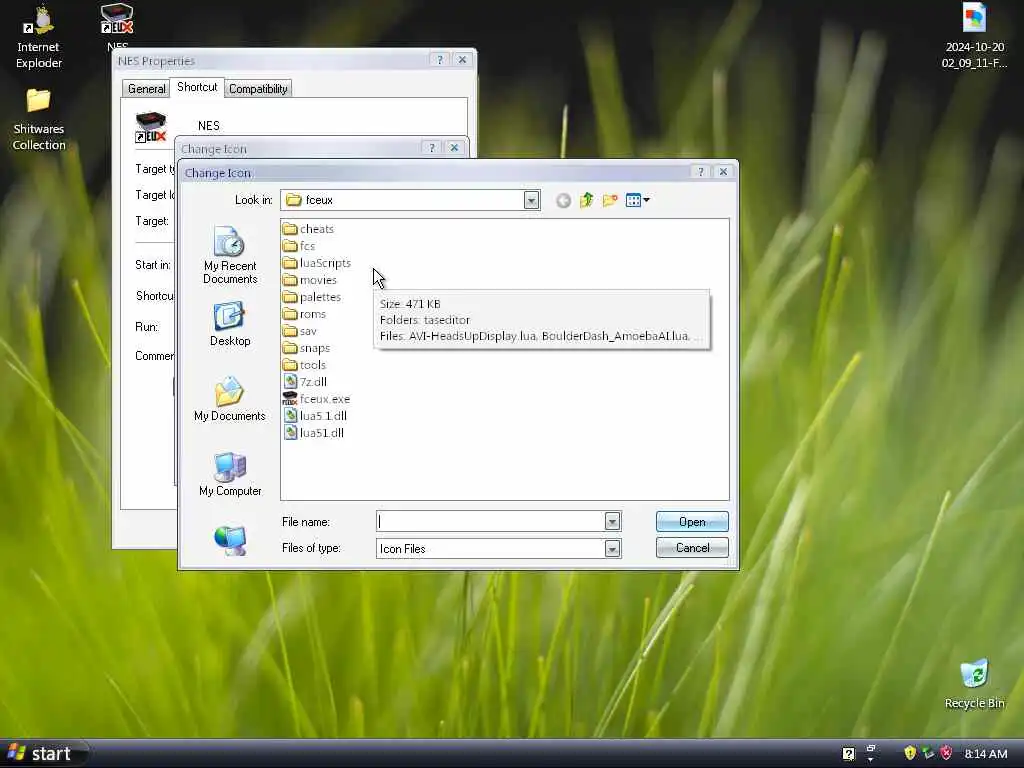Select the NES desktop shortcut icon
This screenshot has height=768, width=1024.
pyautogui.click(x=117, y=27)
